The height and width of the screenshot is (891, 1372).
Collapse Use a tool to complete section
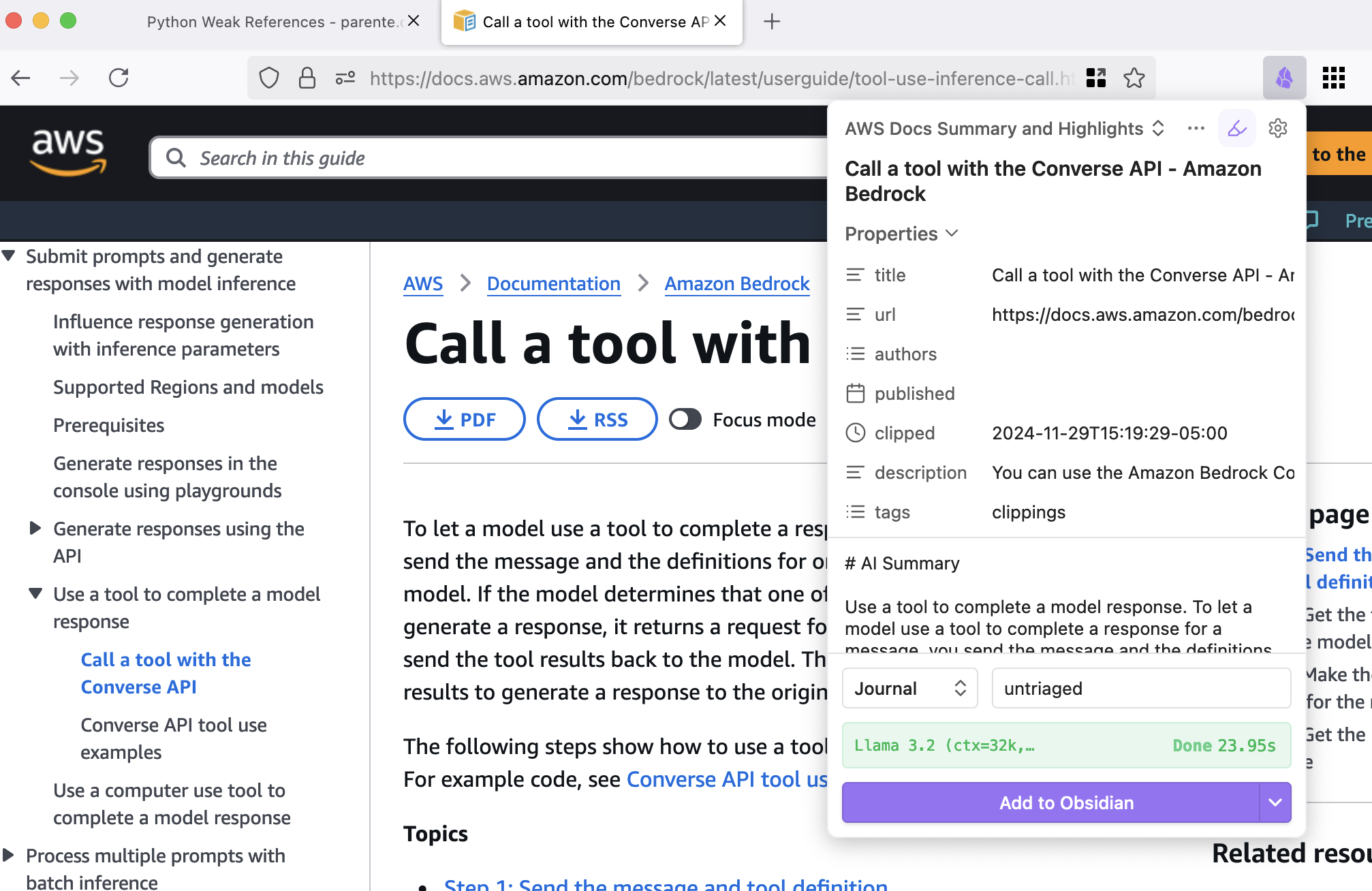[x=35, y=594]
